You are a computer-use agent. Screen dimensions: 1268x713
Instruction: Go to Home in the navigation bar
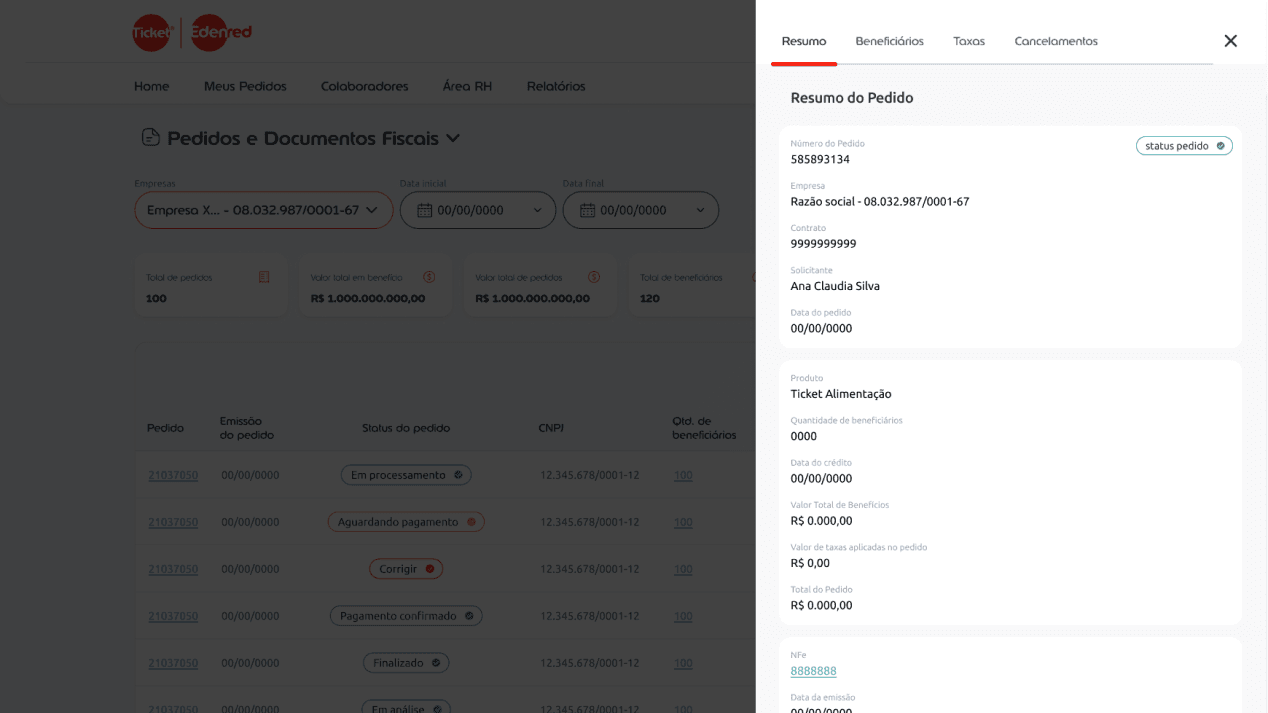point(152,86)
